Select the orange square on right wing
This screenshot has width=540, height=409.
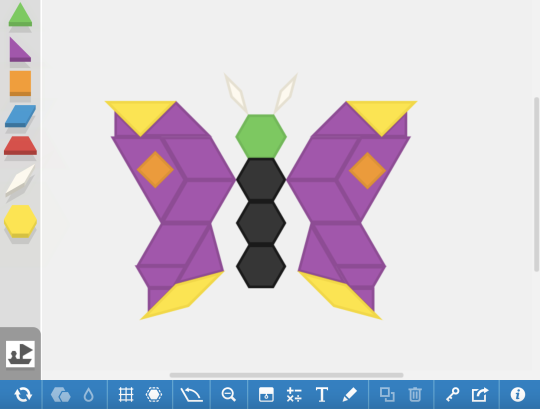[x=367, y=170]
